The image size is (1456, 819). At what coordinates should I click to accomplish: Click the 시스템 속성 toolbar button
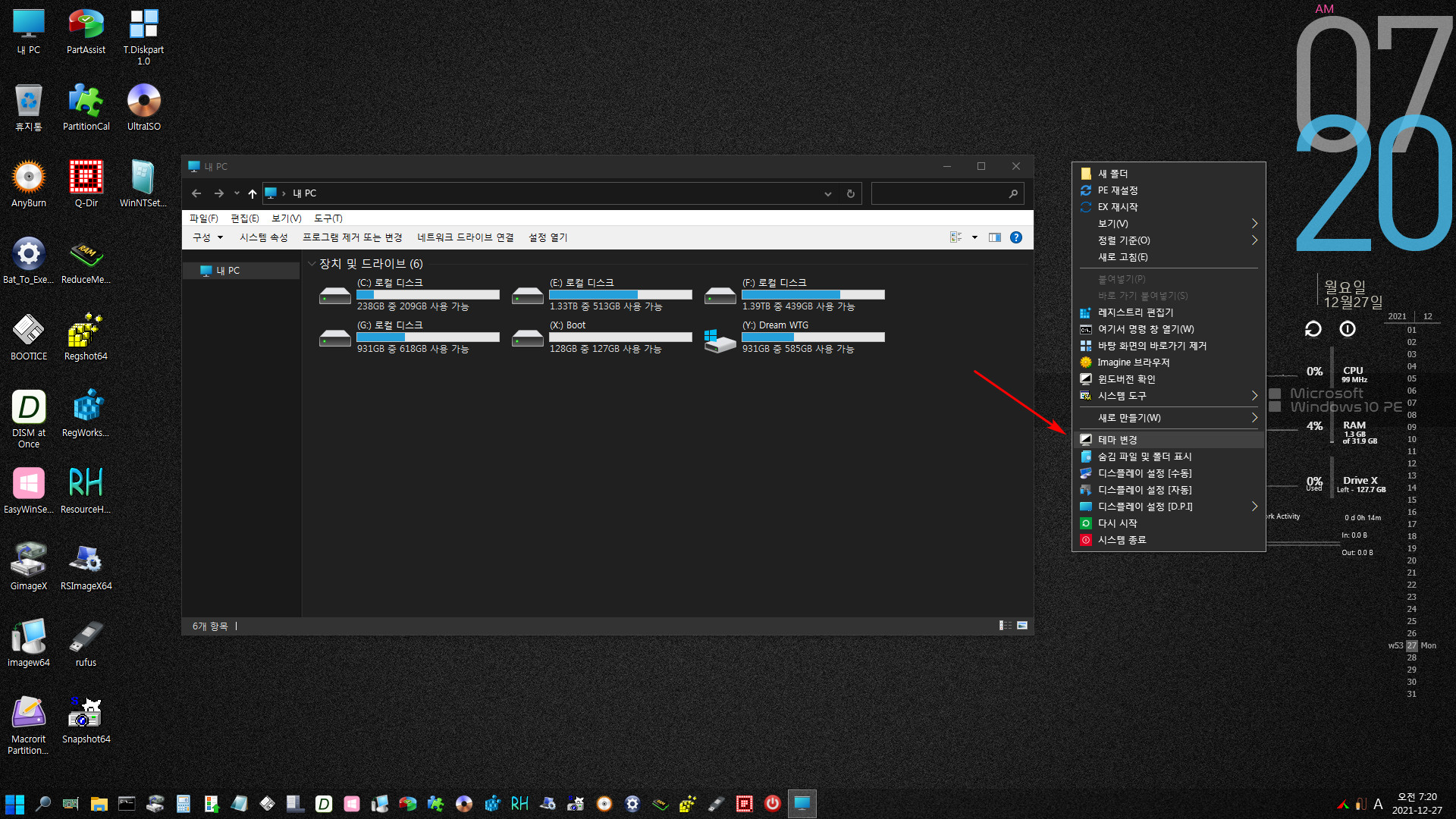[x=264, y=237]
